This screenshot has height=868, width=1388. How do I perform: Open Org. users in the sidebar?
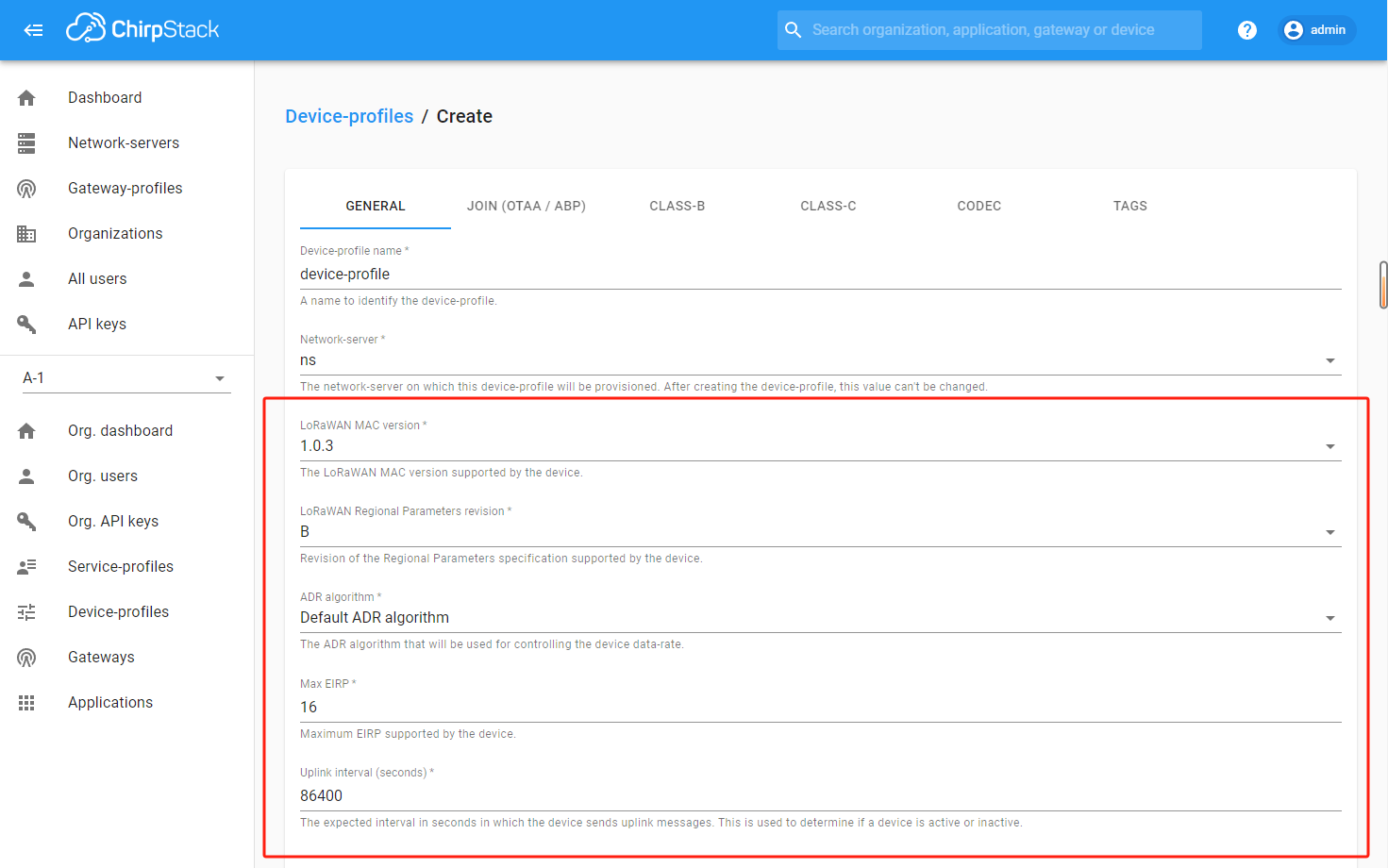tap(103, 476)
